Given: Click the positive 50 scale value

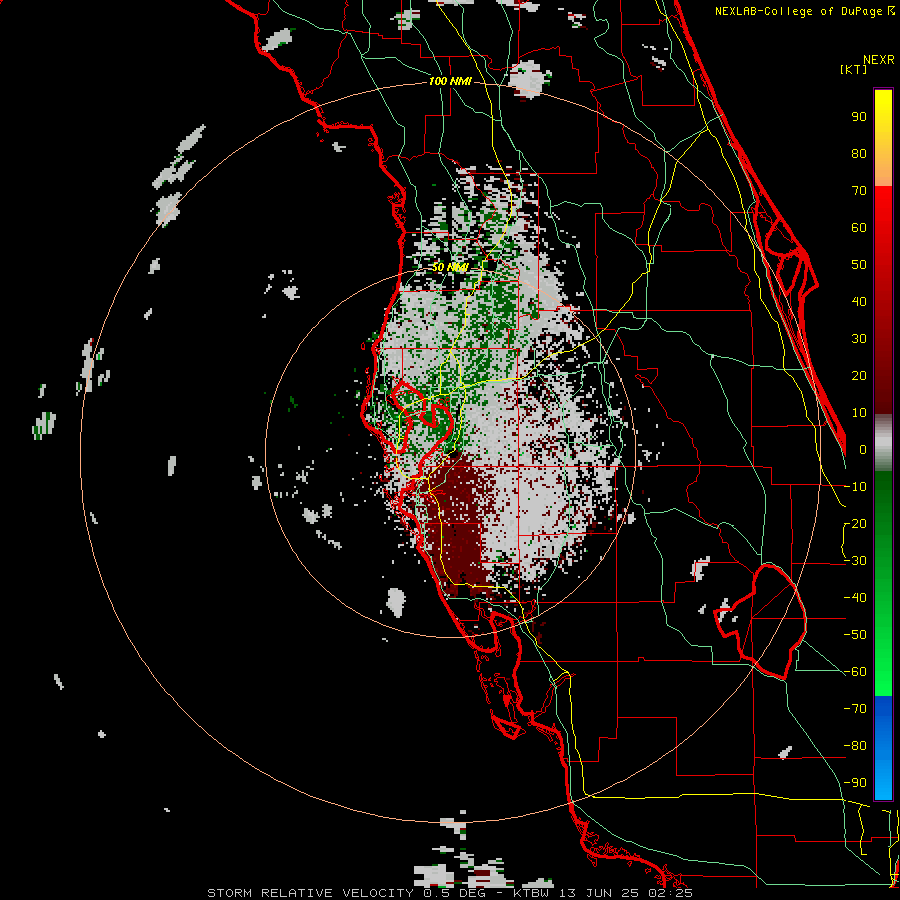Looking at the screenshot, I should coord(859,265).
